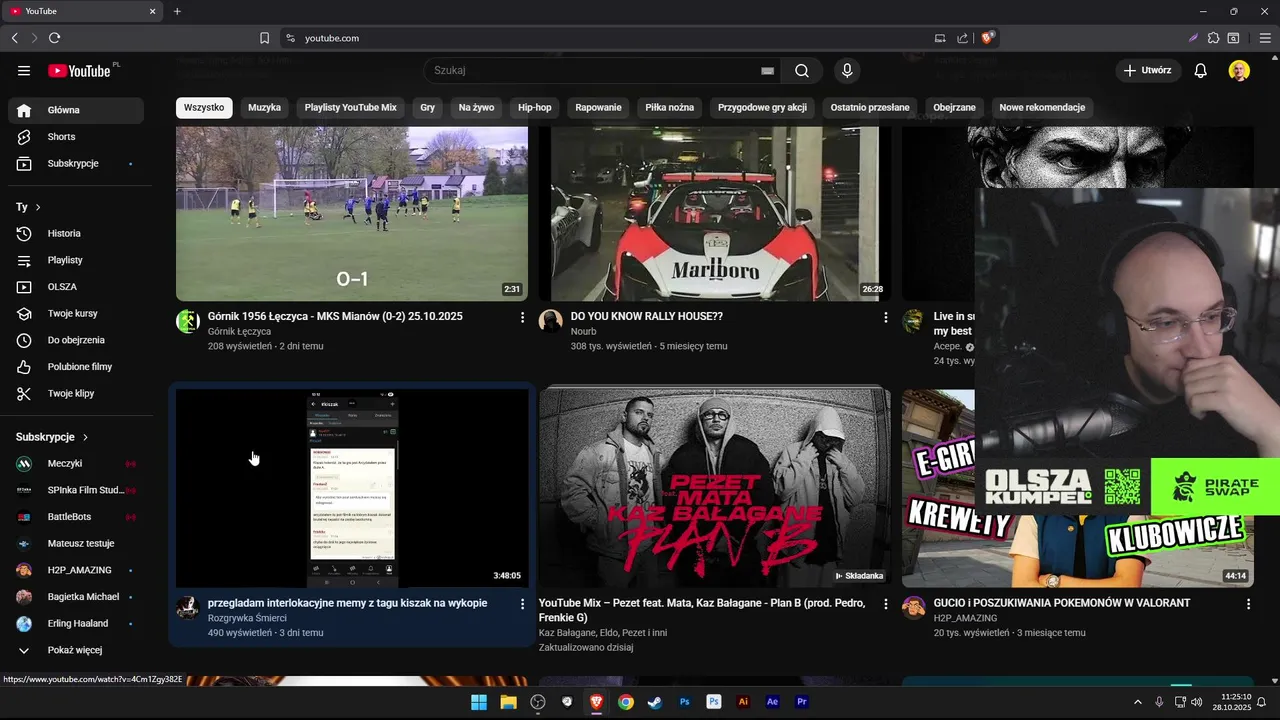Image resolution: width=1280 pixels, height=720 pixels.
Task: Open BattleBots subscription channel
Action: pyautogui.click(x=76, y=517)
